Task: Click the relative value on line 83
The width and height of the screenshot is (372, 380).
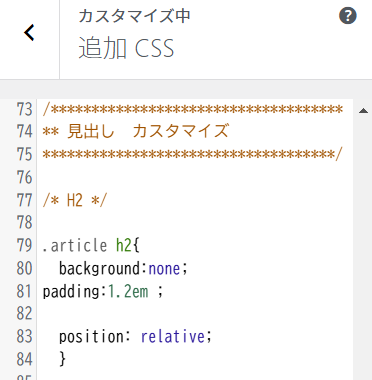Action: tap(173, 336)
